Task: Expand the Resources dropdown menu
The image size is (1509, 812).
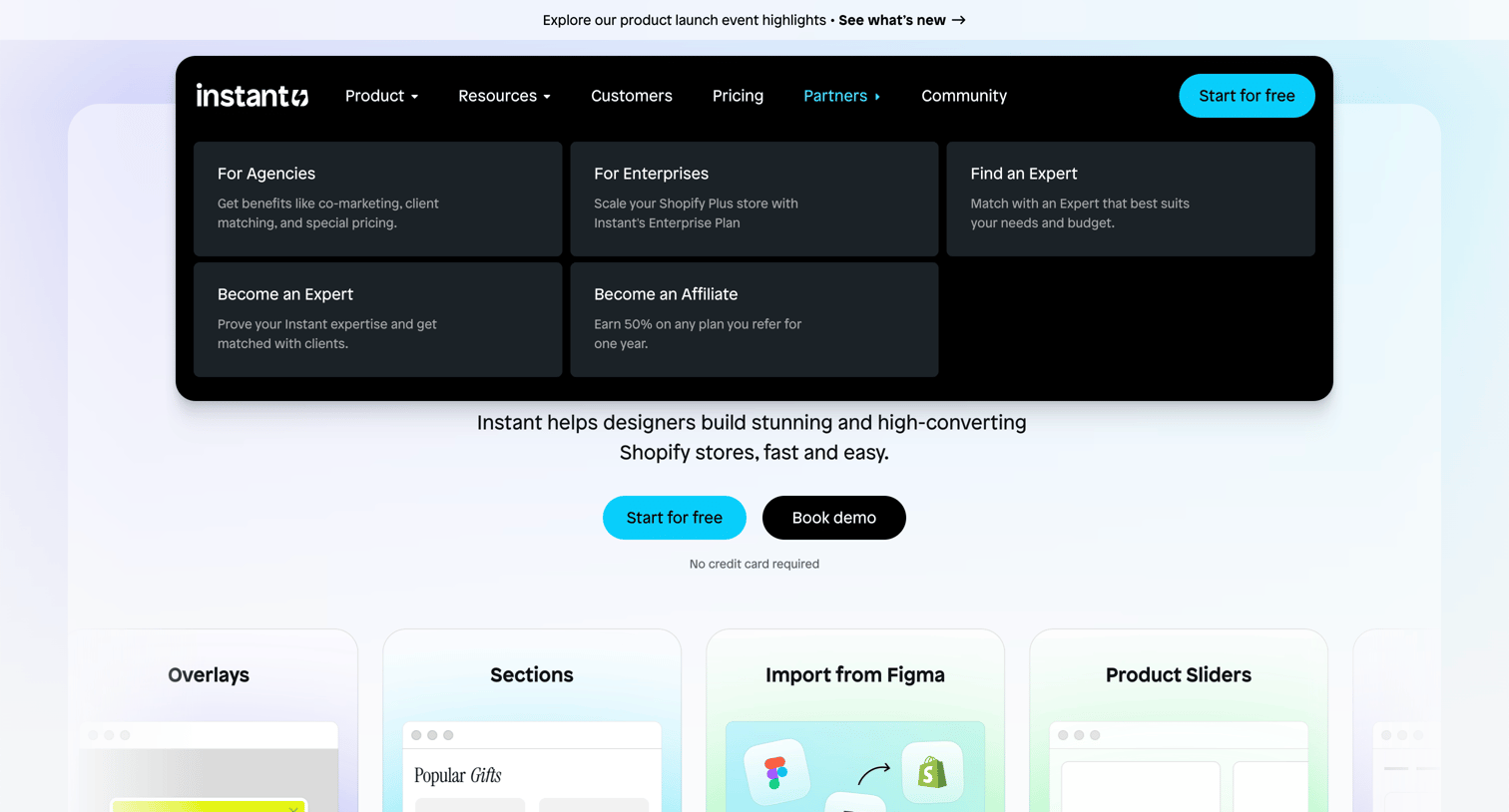Action: click(x=504, y=96)
